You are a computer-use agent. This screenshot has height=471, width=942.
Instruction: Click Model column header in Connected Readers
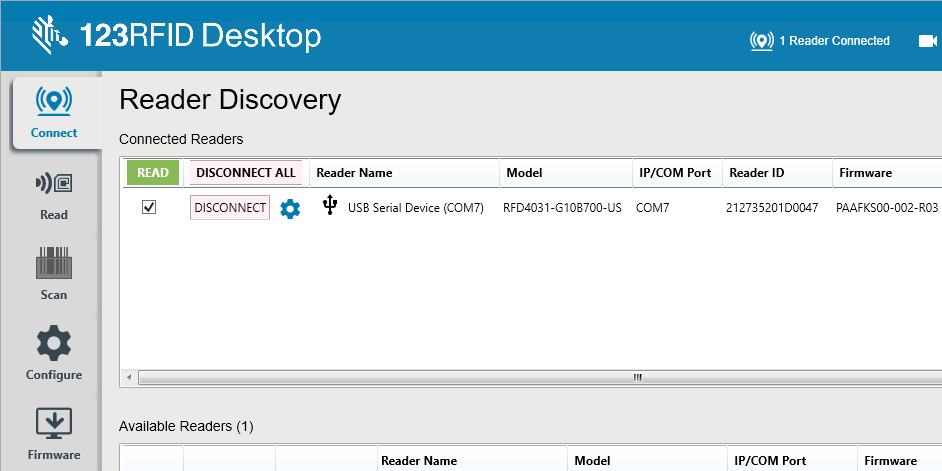[x=525, y=173]
